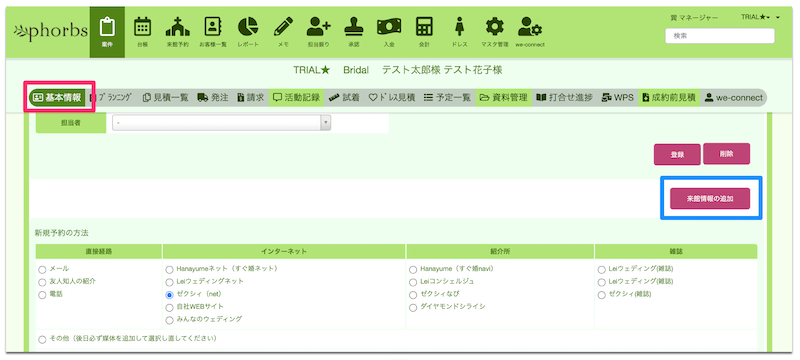Select the その他 radio button
Viewport: 800px width, 360px height.
(42, 339)
